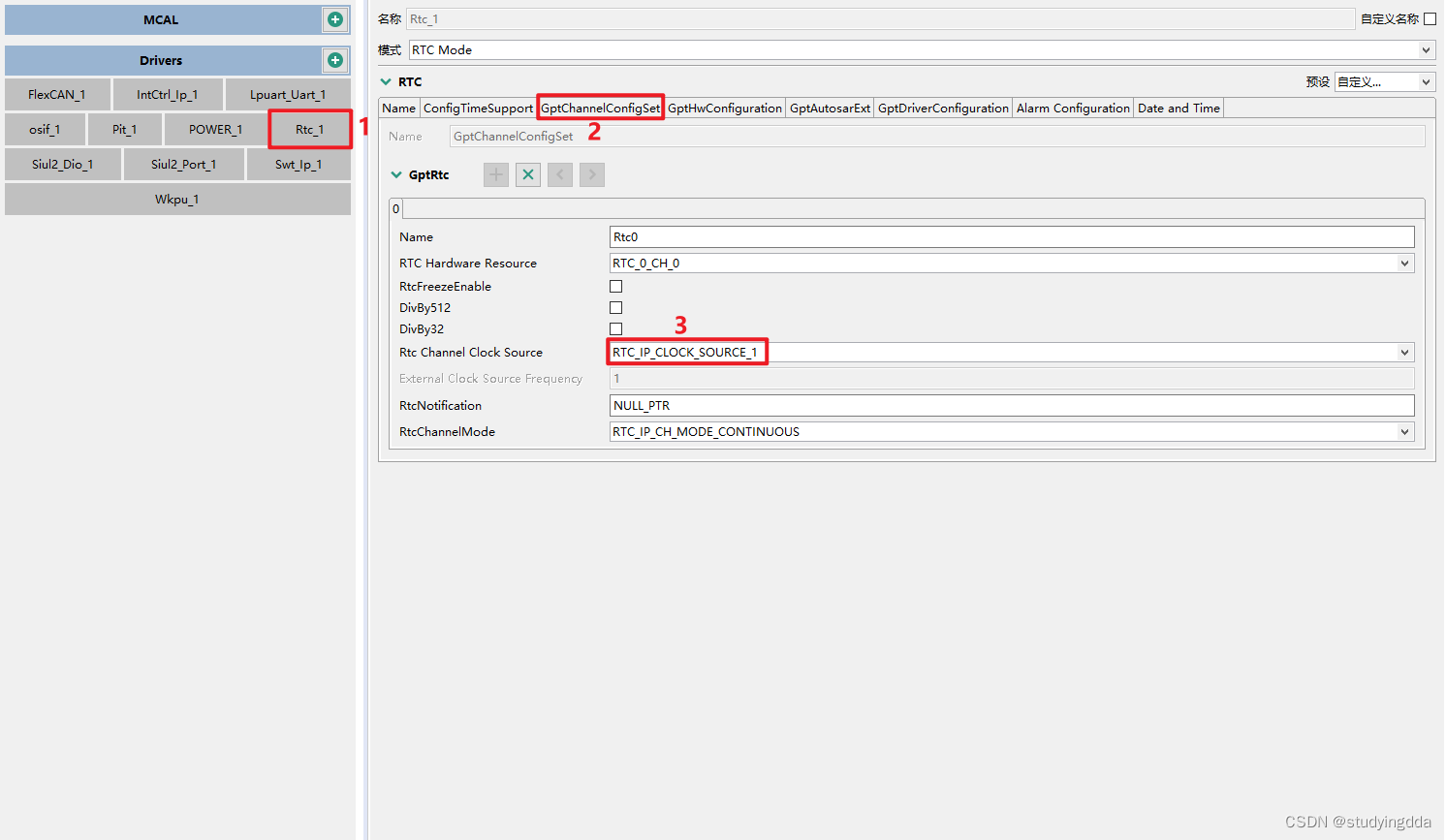Select the Swt_Ip_1 driver

coord(299,165)
